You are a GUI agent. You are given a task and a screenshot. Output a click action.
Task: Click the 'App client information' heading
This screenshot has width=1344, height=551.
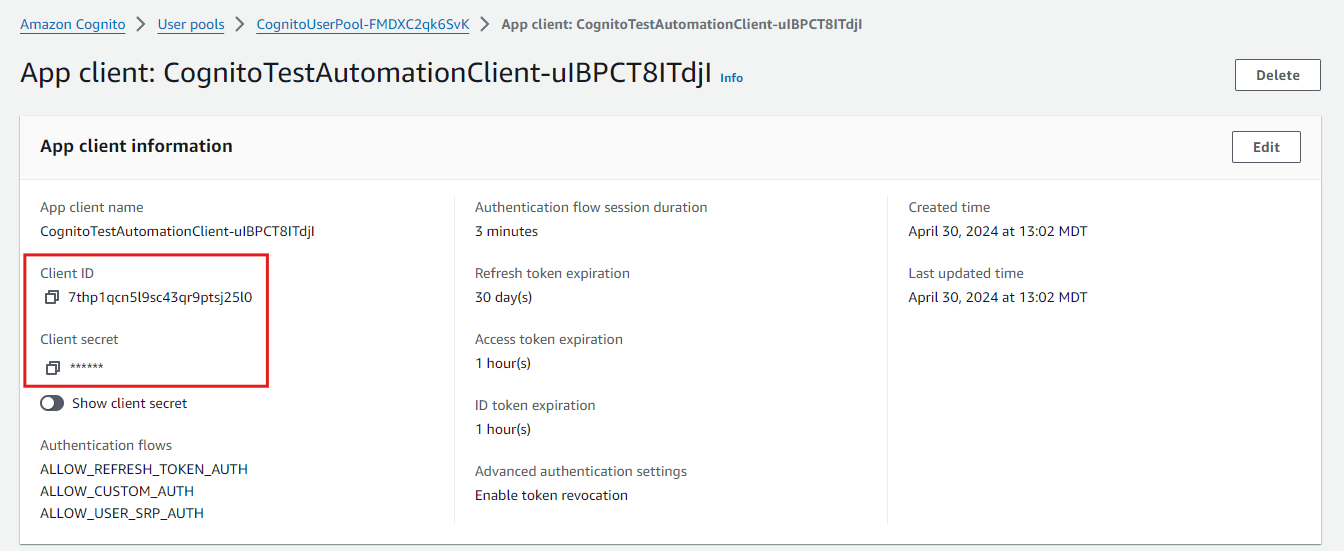(136, 146)
